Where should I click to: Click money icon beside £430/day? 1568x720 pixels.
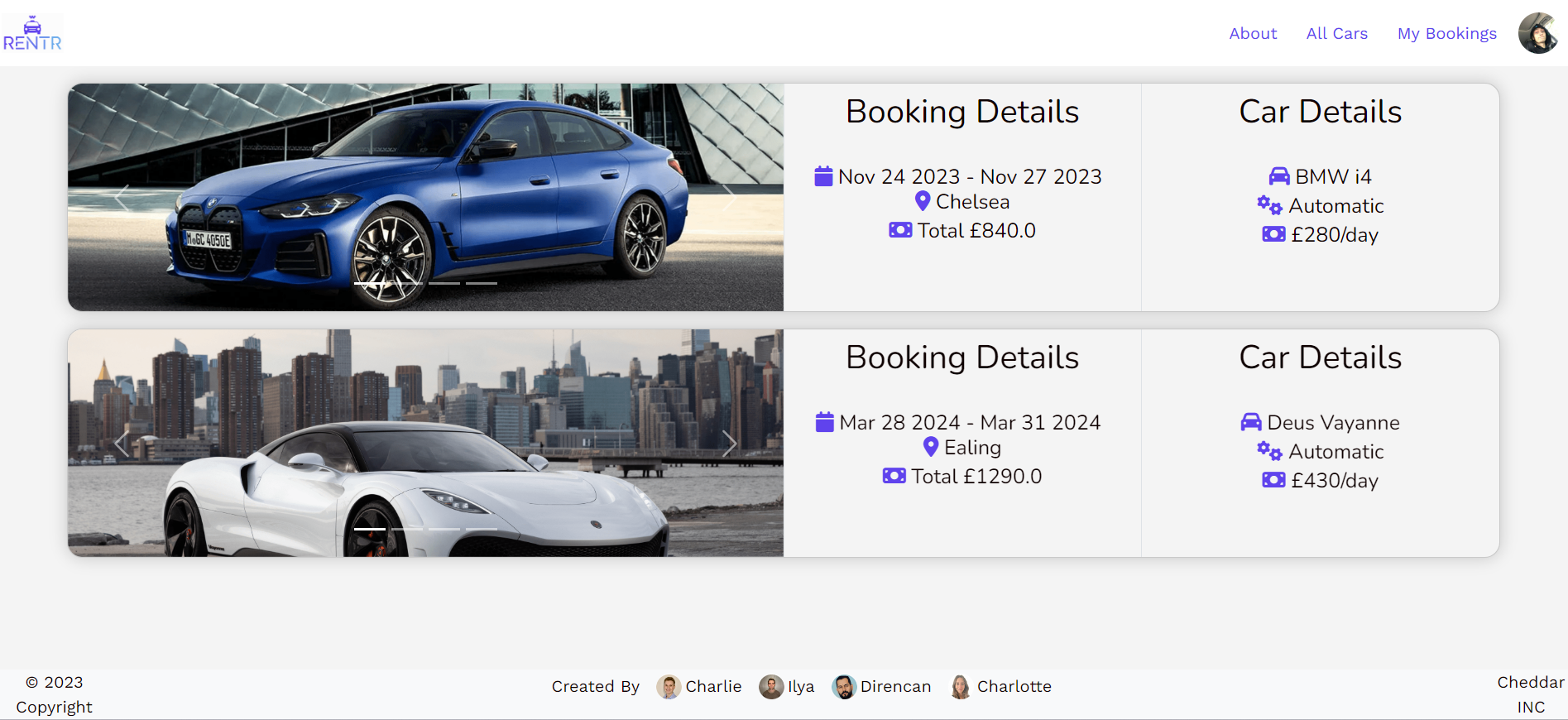pyautogui.click(x=1273, y=480)
